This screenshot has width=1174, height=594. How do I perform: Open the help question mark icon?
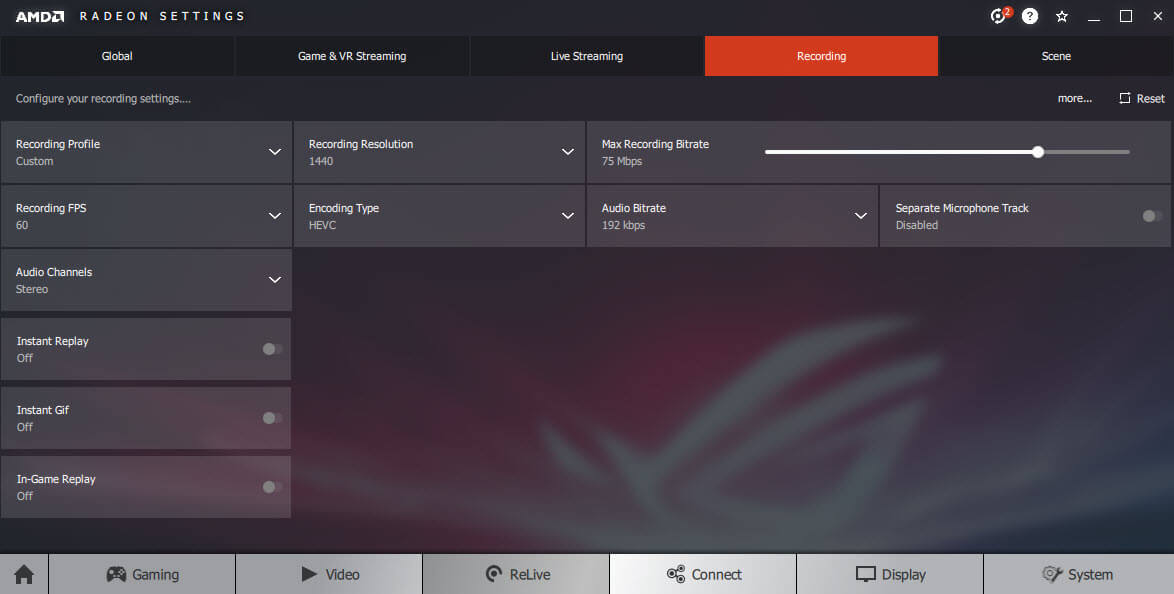pyautogui.click(x=1030, y=16)
